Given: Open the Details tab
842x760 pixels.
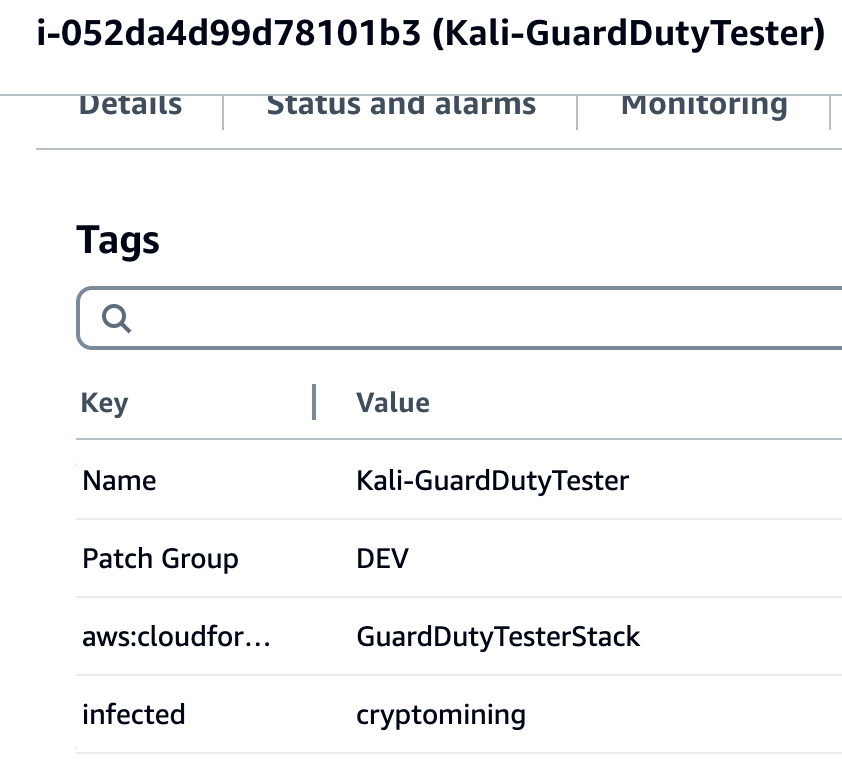Looking at the screenshot, I should (130, 103).
